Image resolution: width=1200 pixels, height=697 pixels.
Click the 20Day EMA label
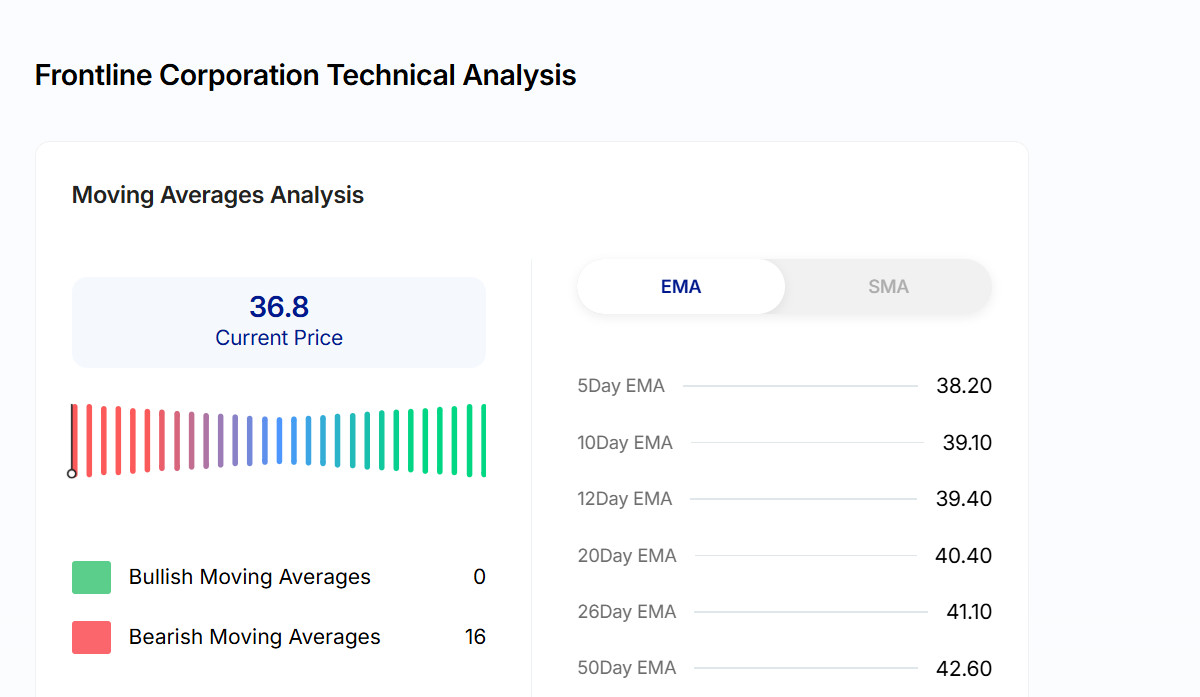(x=627, y=555)
